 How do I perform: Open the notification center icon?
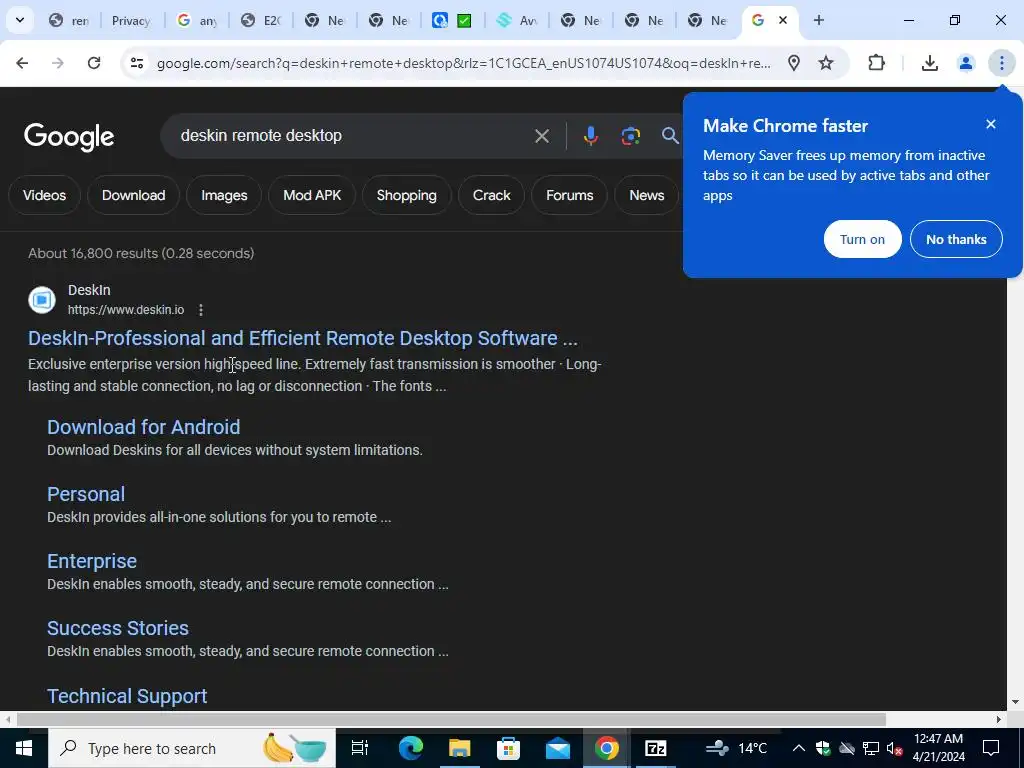point(991,748)
